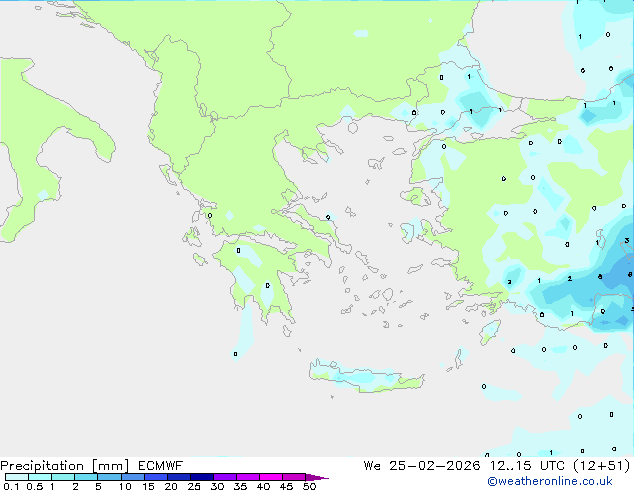634x490 pixels.
Task: Select legend swatch between 45 and 50
Action: (x=294, y=477)
